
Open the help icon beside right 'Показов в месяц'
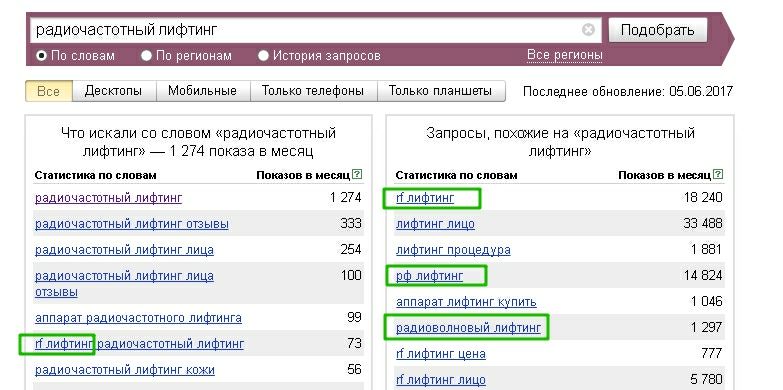(x=718, y=175)
